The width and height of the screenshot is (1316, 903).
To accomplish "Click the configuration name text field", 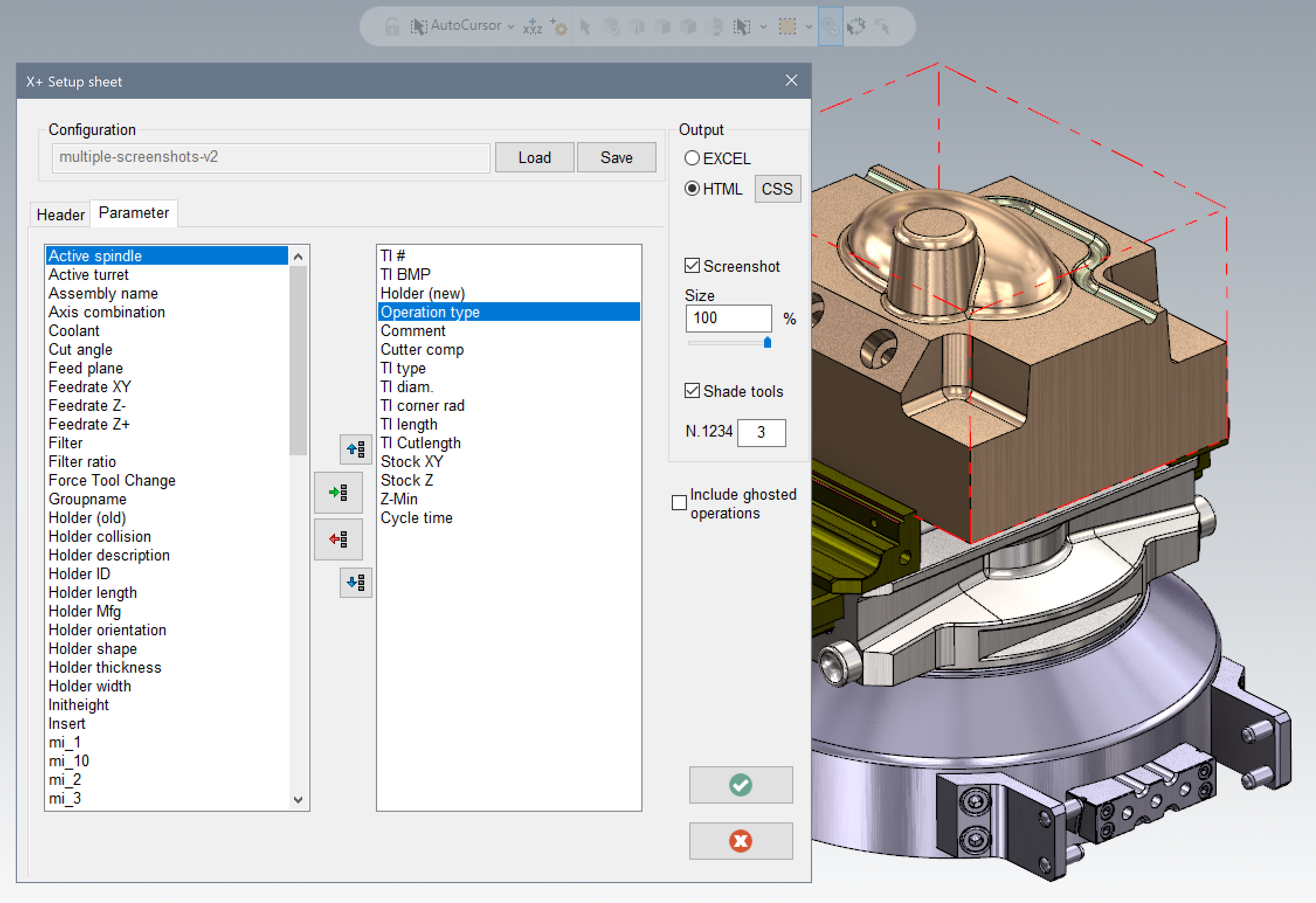I will point(271,157).
